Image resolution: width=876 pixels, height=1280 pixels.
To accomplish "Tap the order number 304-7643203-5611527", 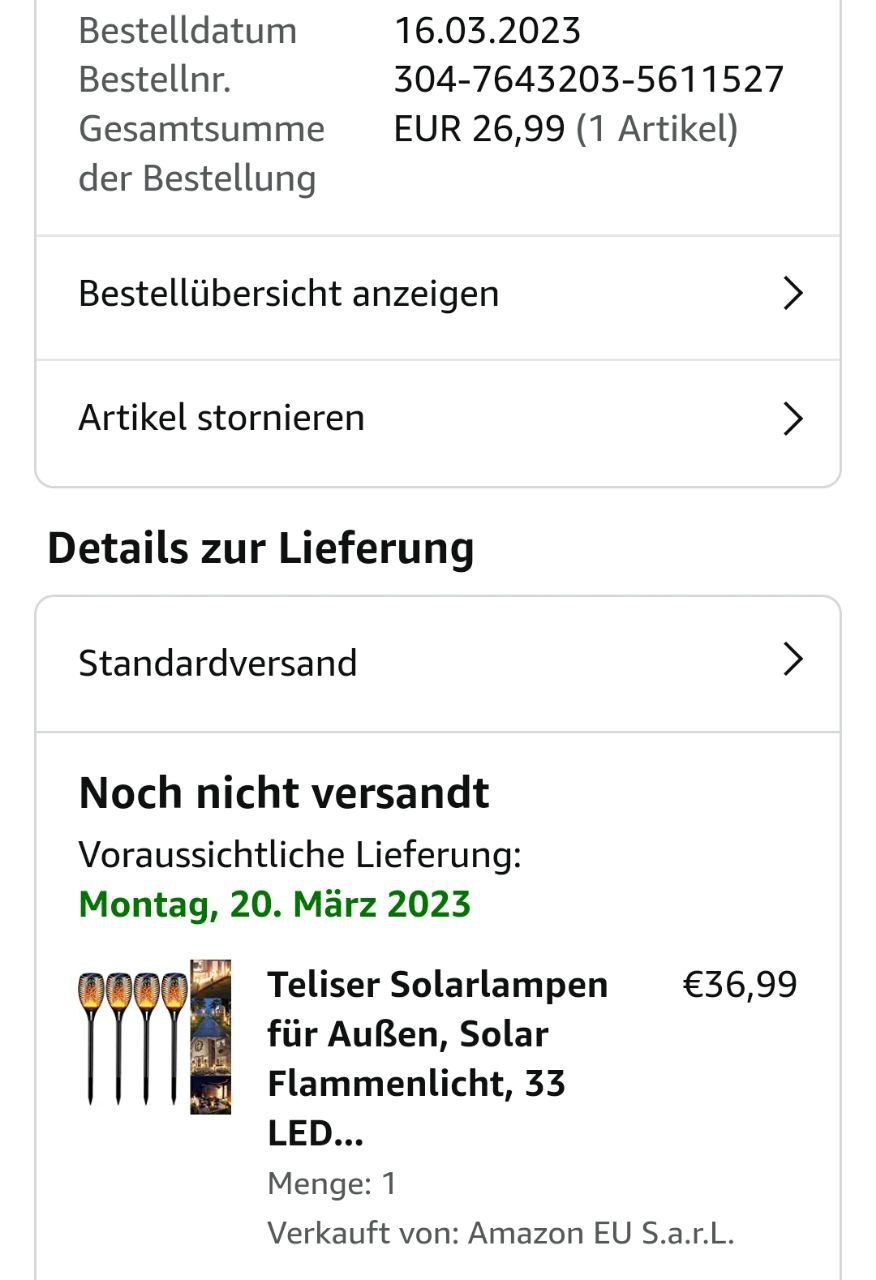I will [588, 80].
